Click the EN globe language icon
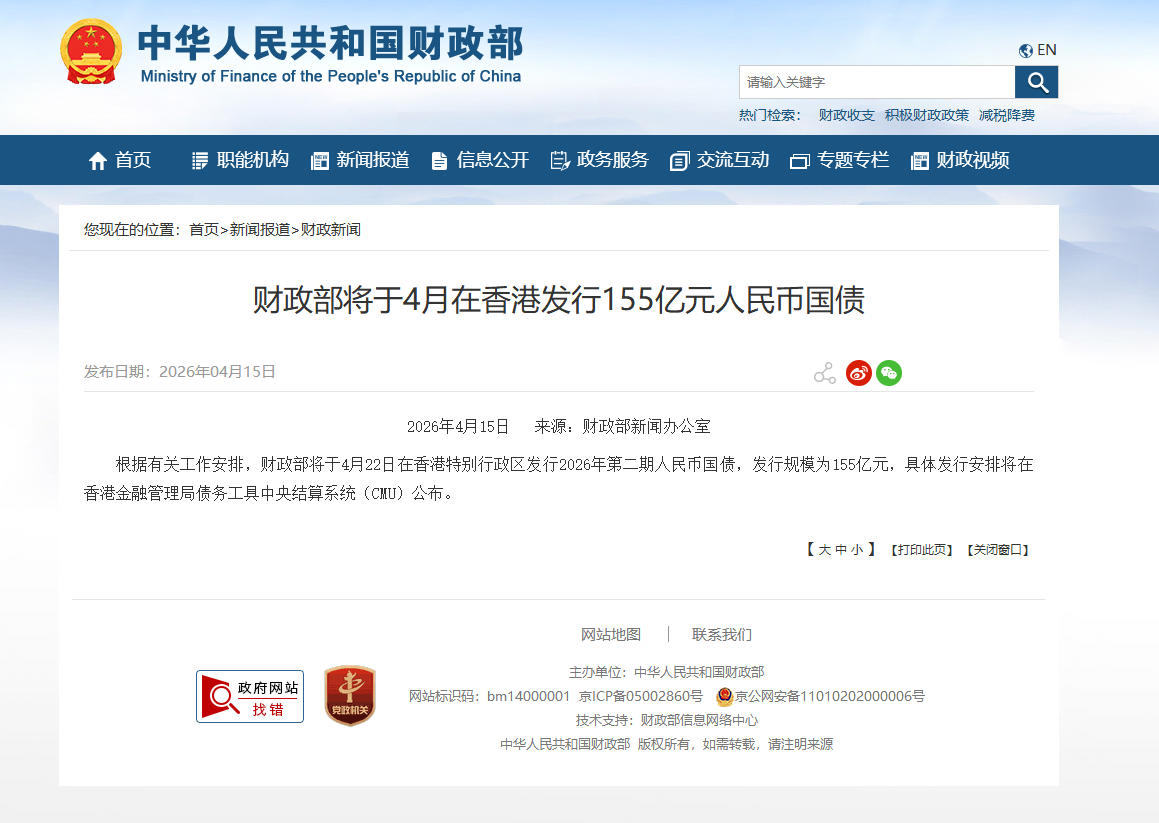 [x=1025, y=49]
